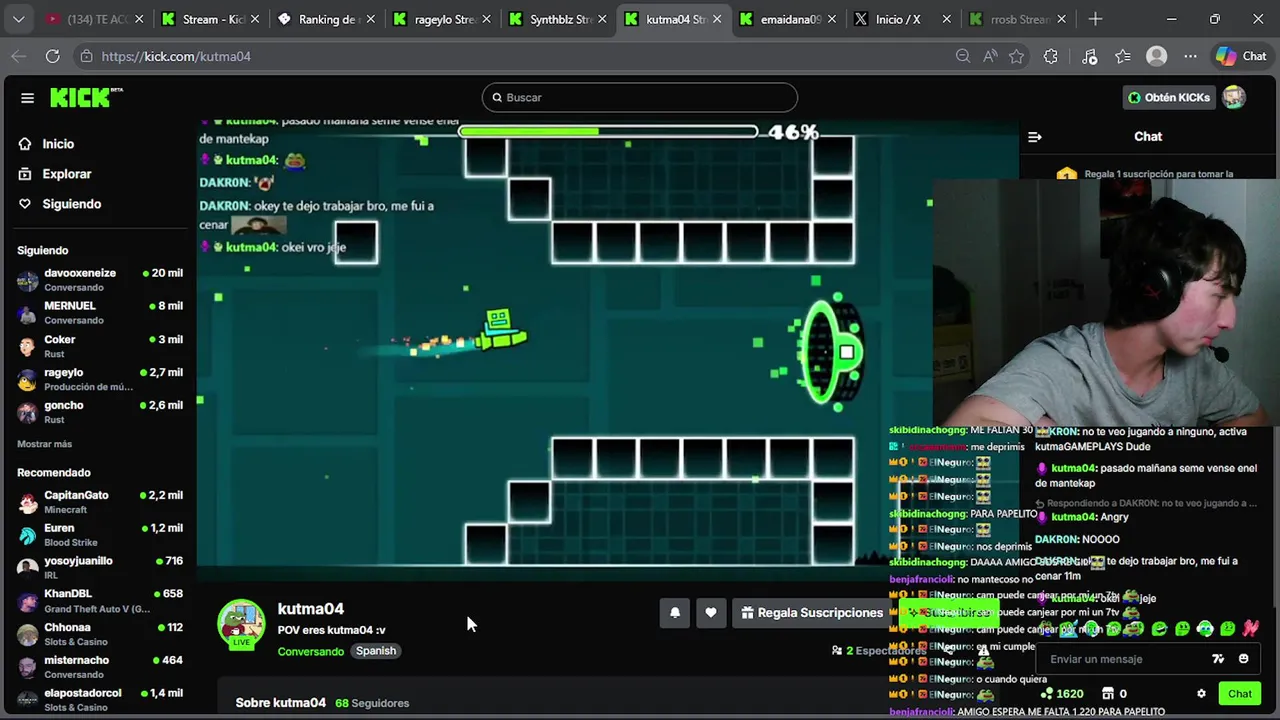1280x720 pixels.
Task: Click green Chat send button
Action: 1240,694
